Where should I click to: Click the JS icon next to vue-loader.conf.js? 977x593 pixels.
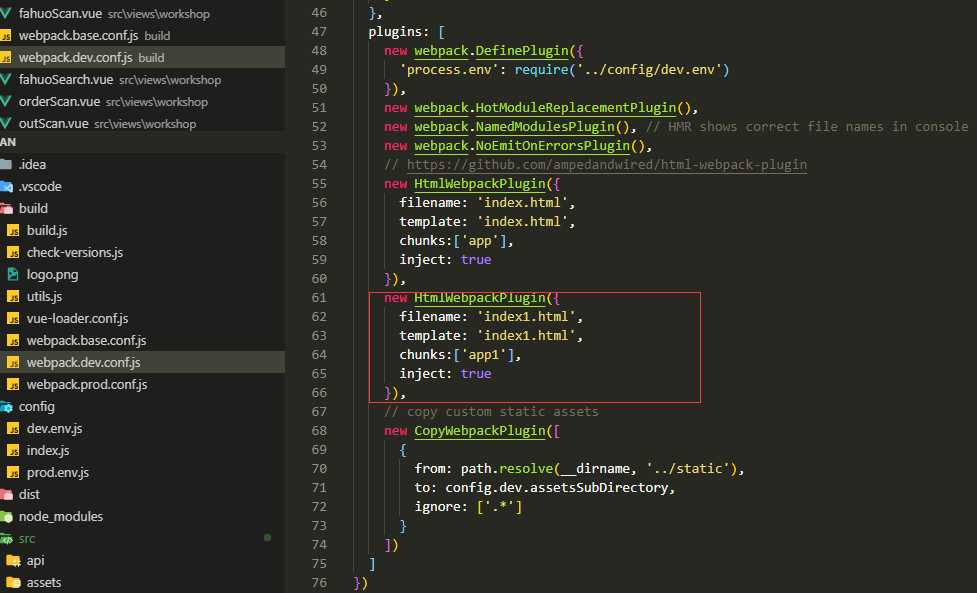13,318
